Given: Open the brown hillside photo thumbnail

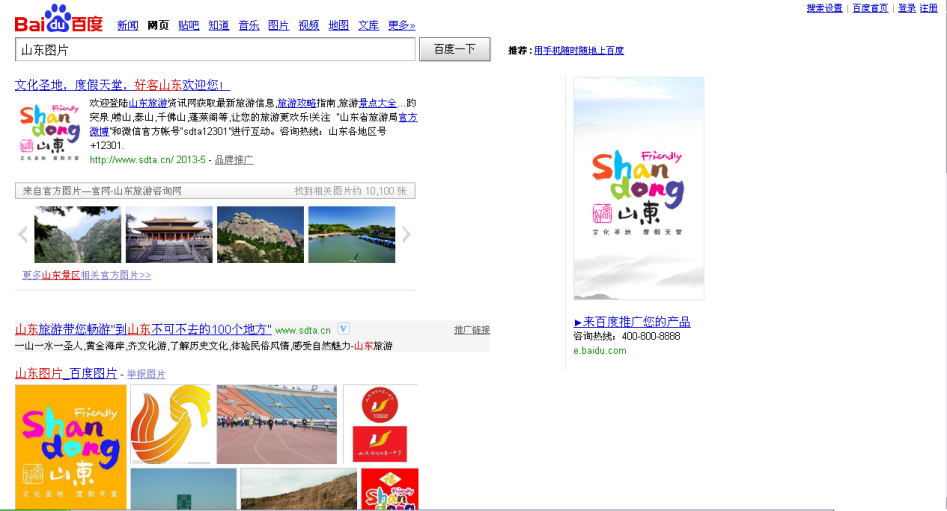Looking at the screenshot, I should pyautogui.click(x=299, y=489).
